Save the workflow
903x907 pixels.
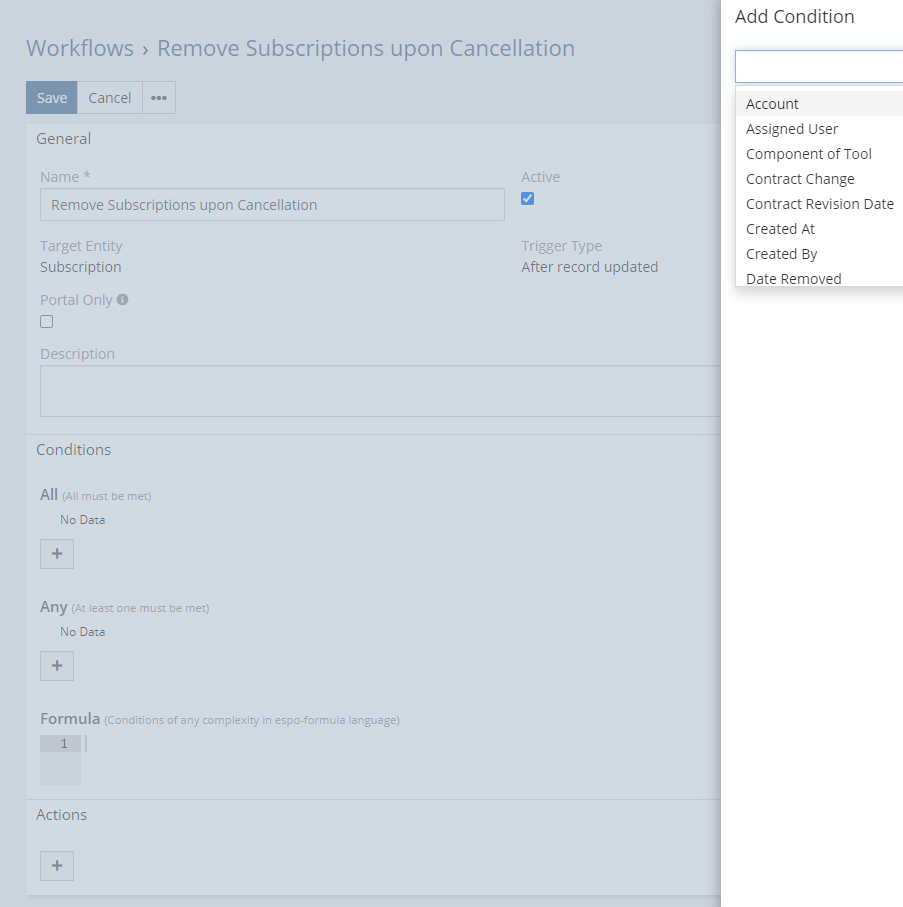tap(52, 98)
